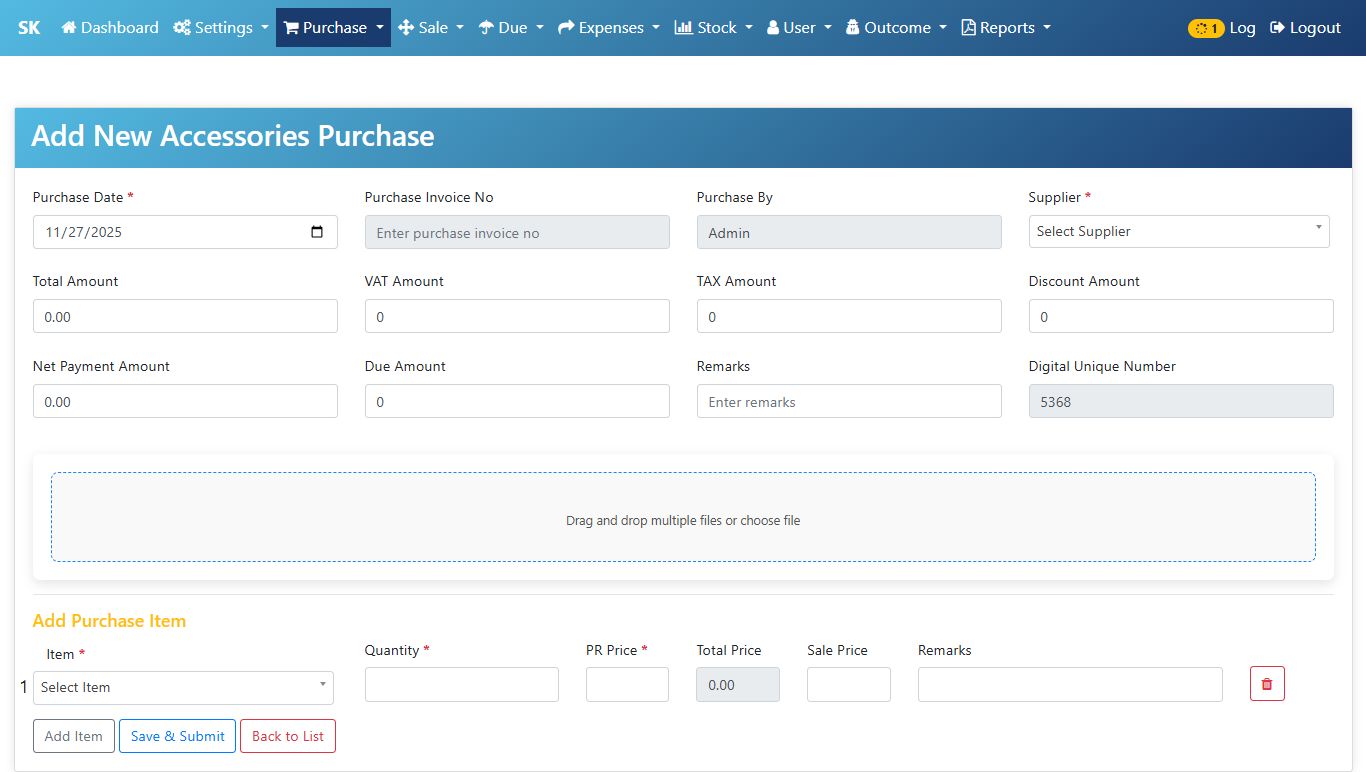
Task: Click the yellow notification badge beside Log
Action: pyautogui.click(x=1205, y=28)
